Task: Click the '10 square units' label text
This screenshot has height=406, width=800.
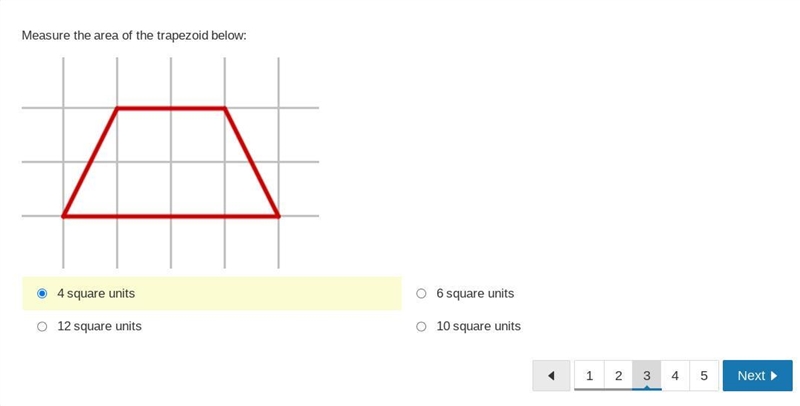Action: click(x=479, y=326)
